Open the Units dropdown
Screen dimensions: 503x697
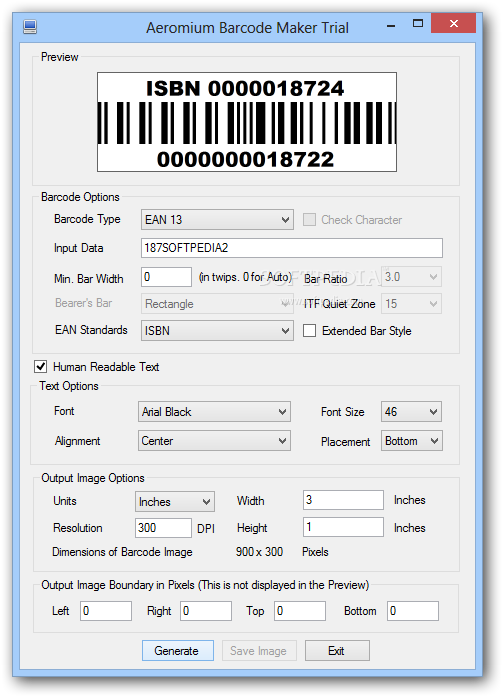click(x=175, y=501)
